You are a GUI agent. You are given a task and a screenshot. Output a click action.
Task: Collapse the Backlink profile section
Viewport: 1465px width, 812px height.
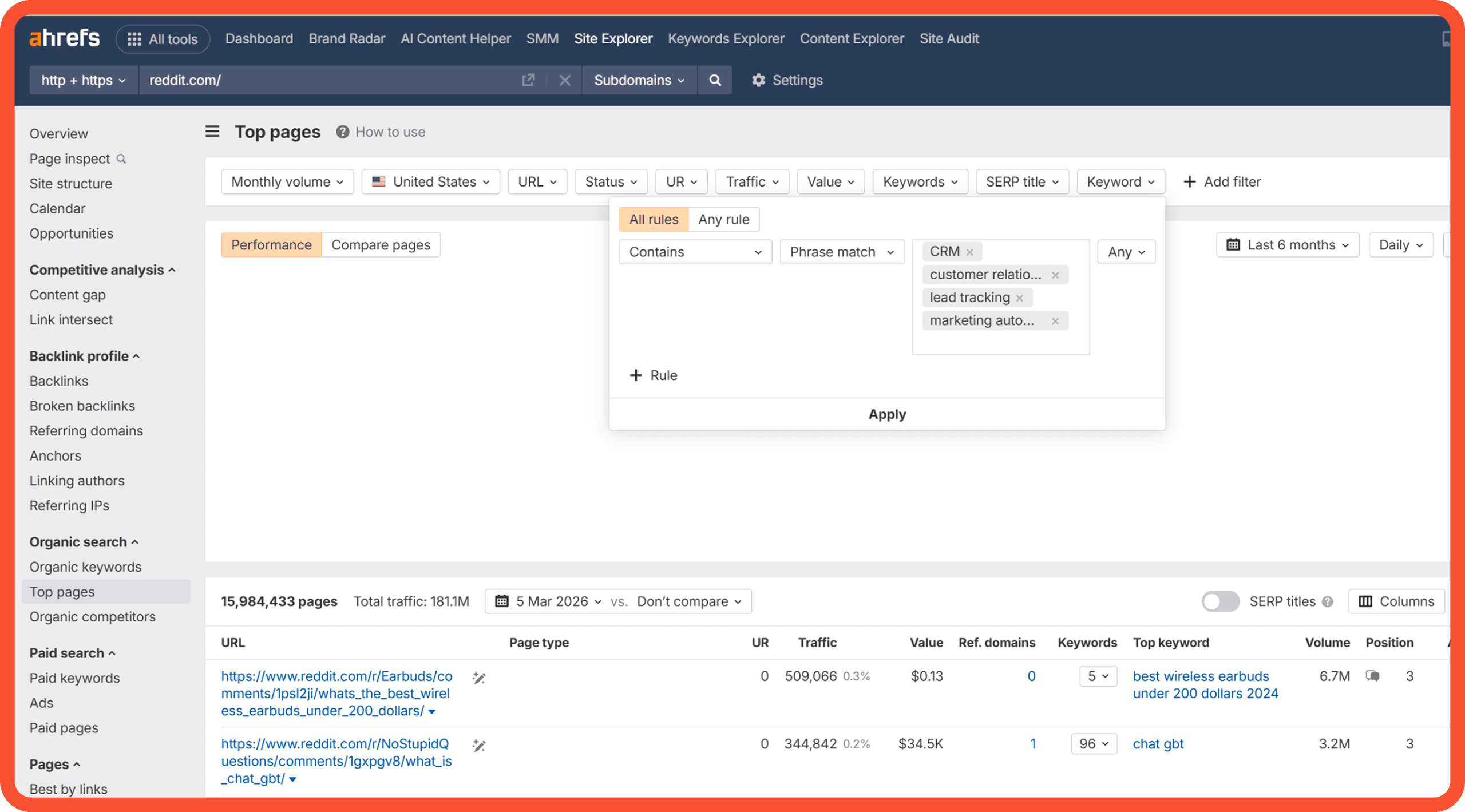point(85,356)
